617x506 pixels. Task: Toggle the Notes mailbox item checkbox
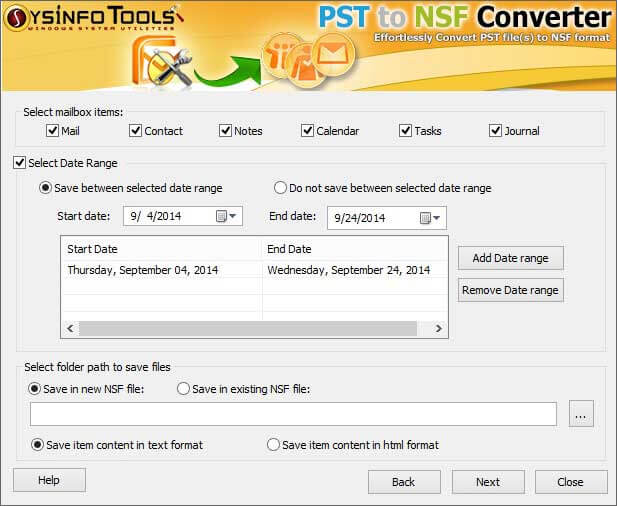225,131
